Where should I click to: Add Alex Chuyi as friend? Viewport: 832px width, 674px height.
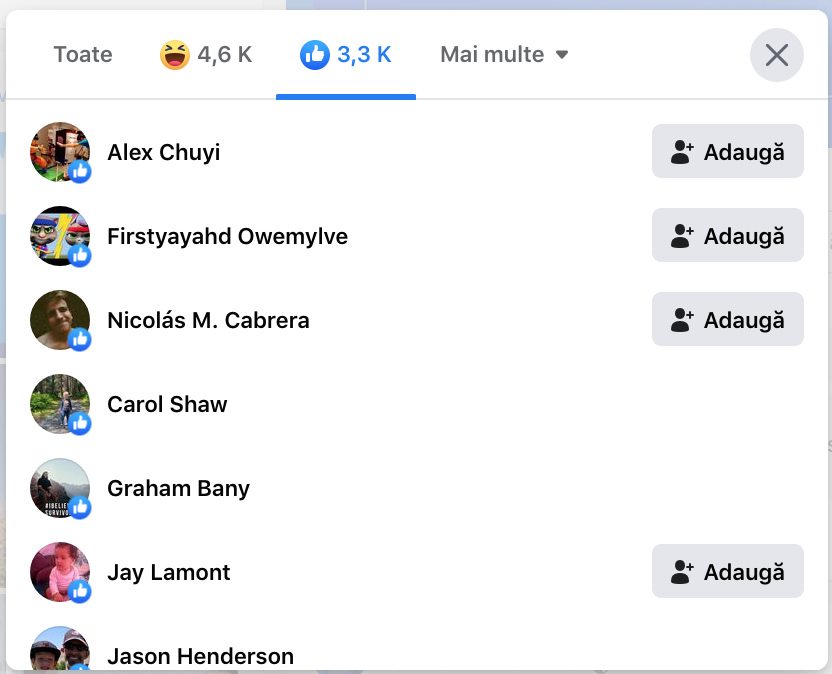727,152
